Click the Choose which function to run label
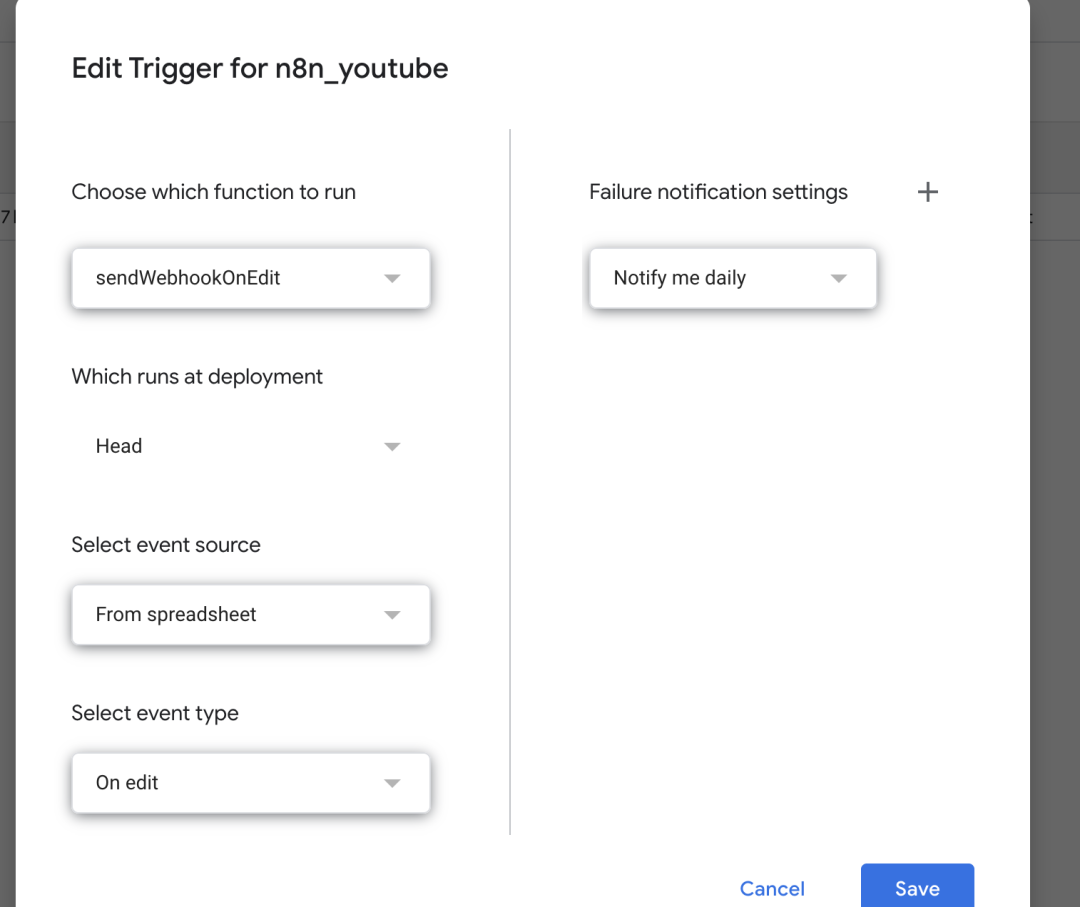 213,192
